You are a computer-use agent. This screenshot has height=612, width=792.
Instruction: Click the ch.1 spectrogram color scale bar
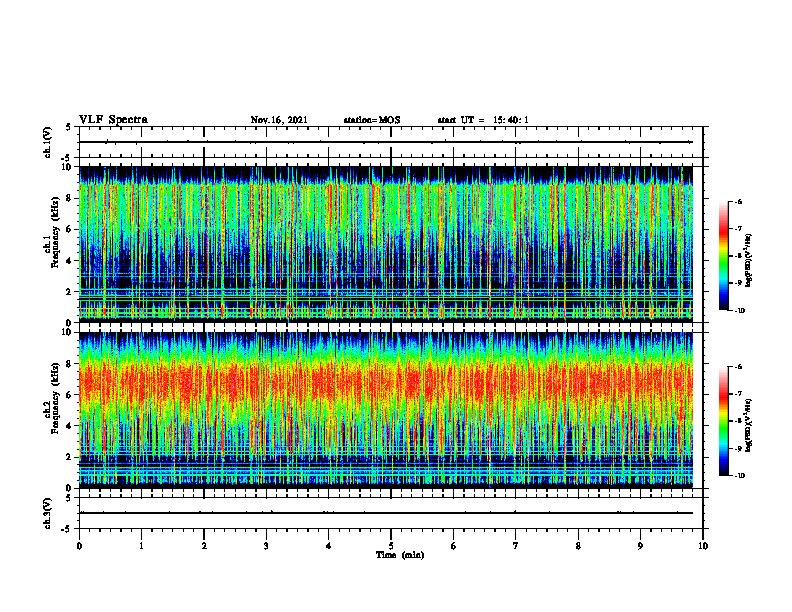[x=723, y=256]
